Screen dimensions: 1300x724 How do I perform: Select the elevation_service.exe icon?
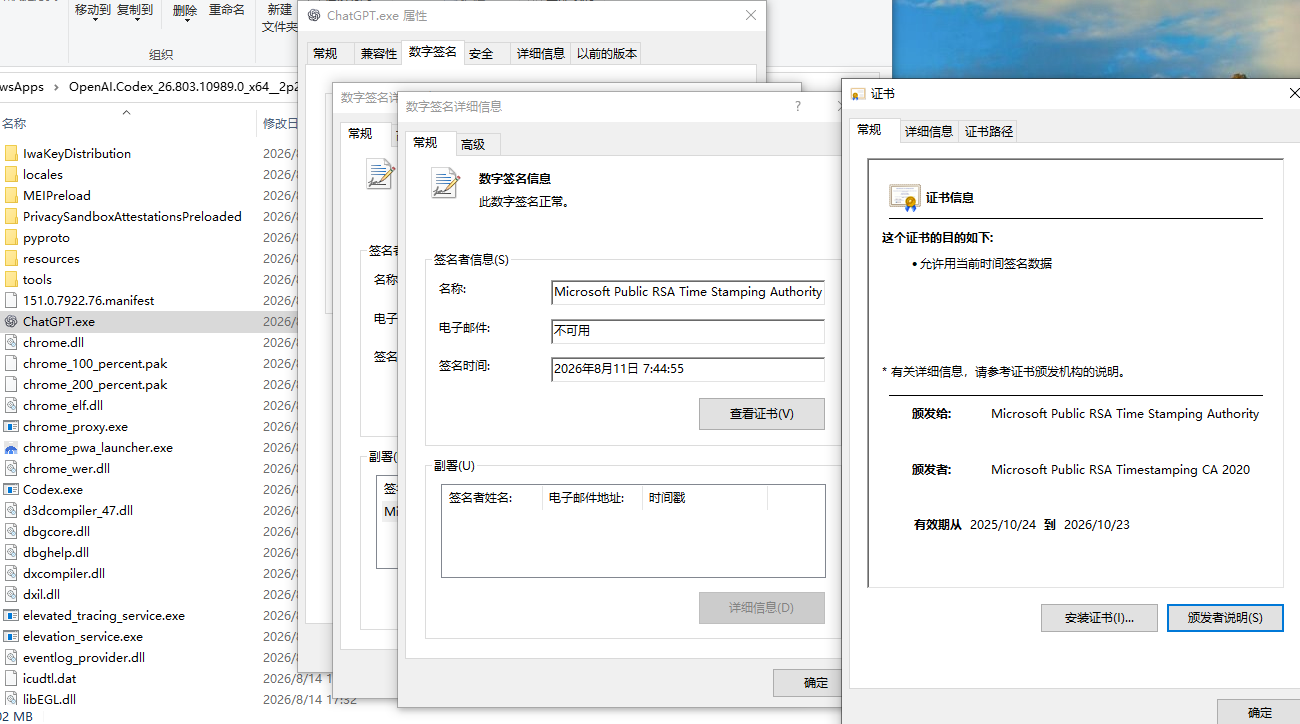pos(11,636)
